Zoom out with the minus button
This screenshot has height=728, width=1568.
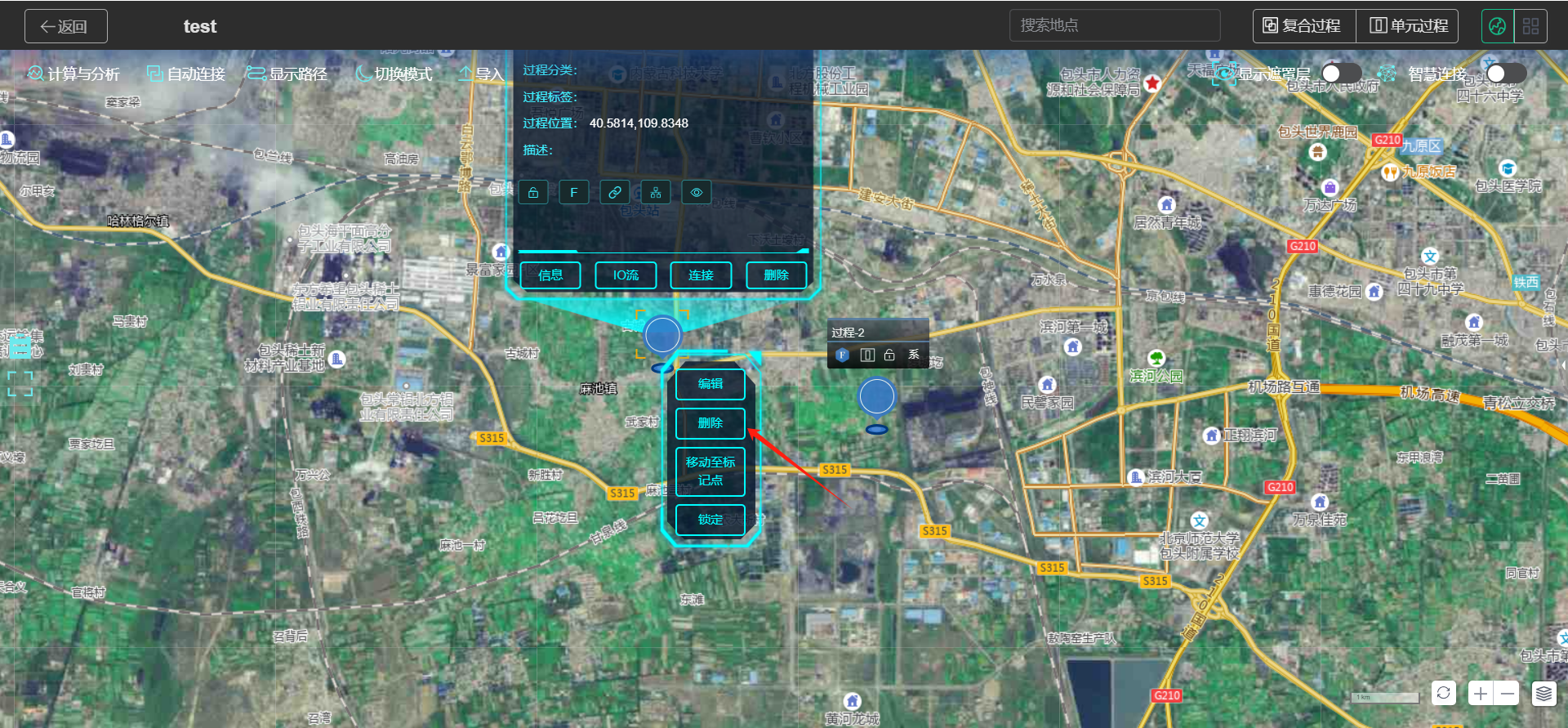(x=1508, y=694)
